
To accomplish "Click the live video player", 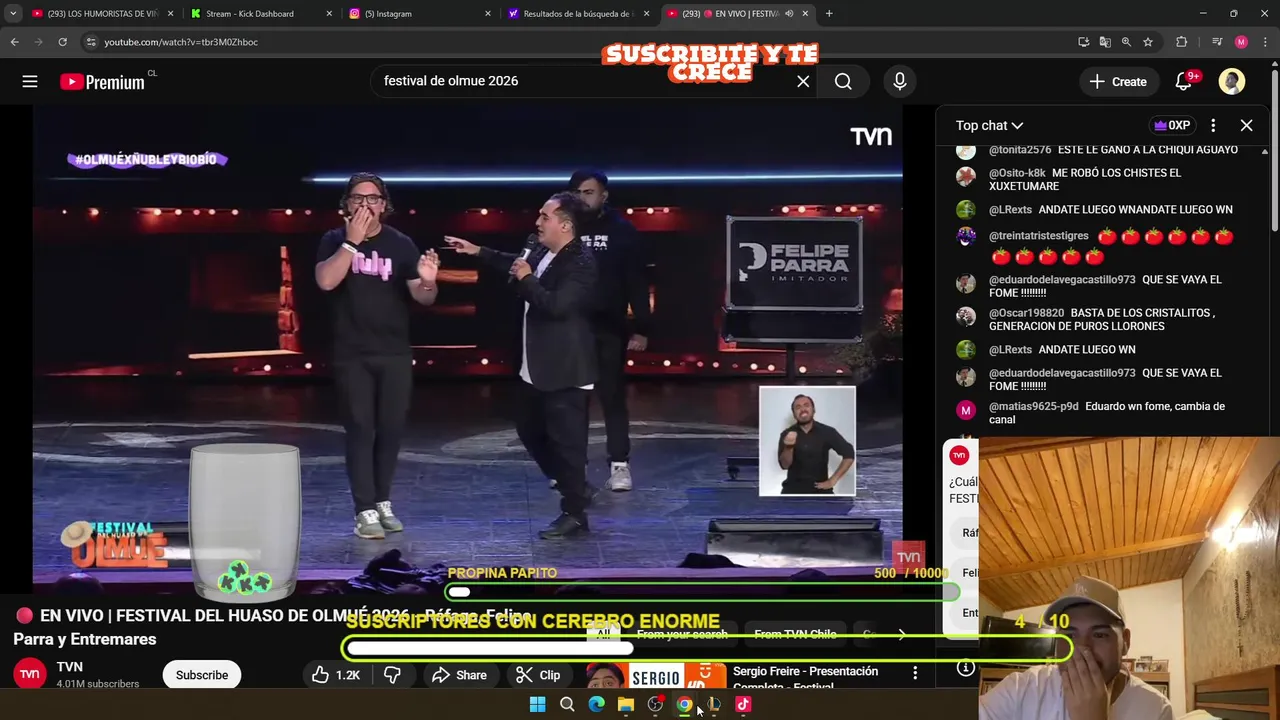I will coord(468,348).
